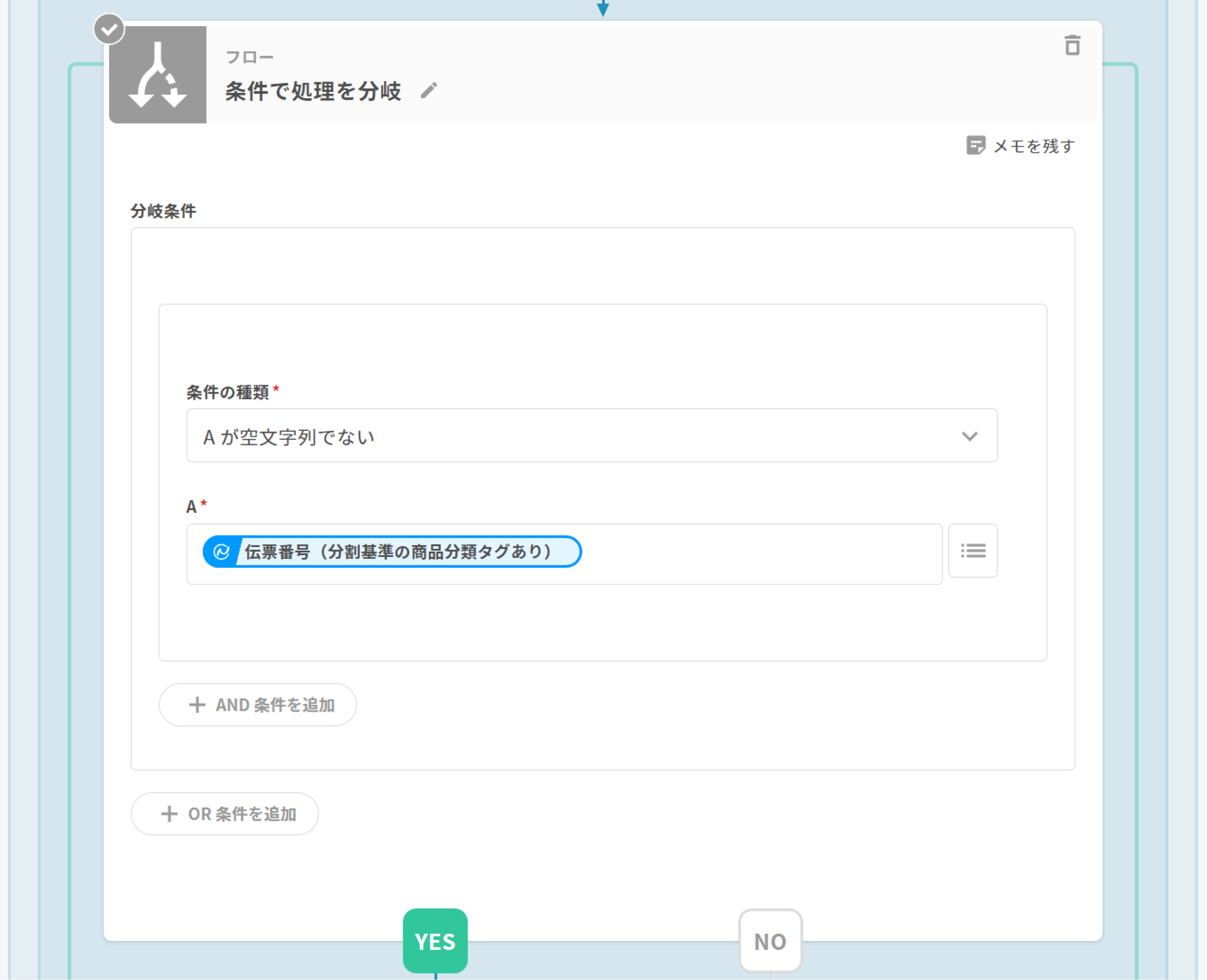The image size is (1207, 980).
Task: Click the checkmark badge on the step card
Action: tap(109, 29)
